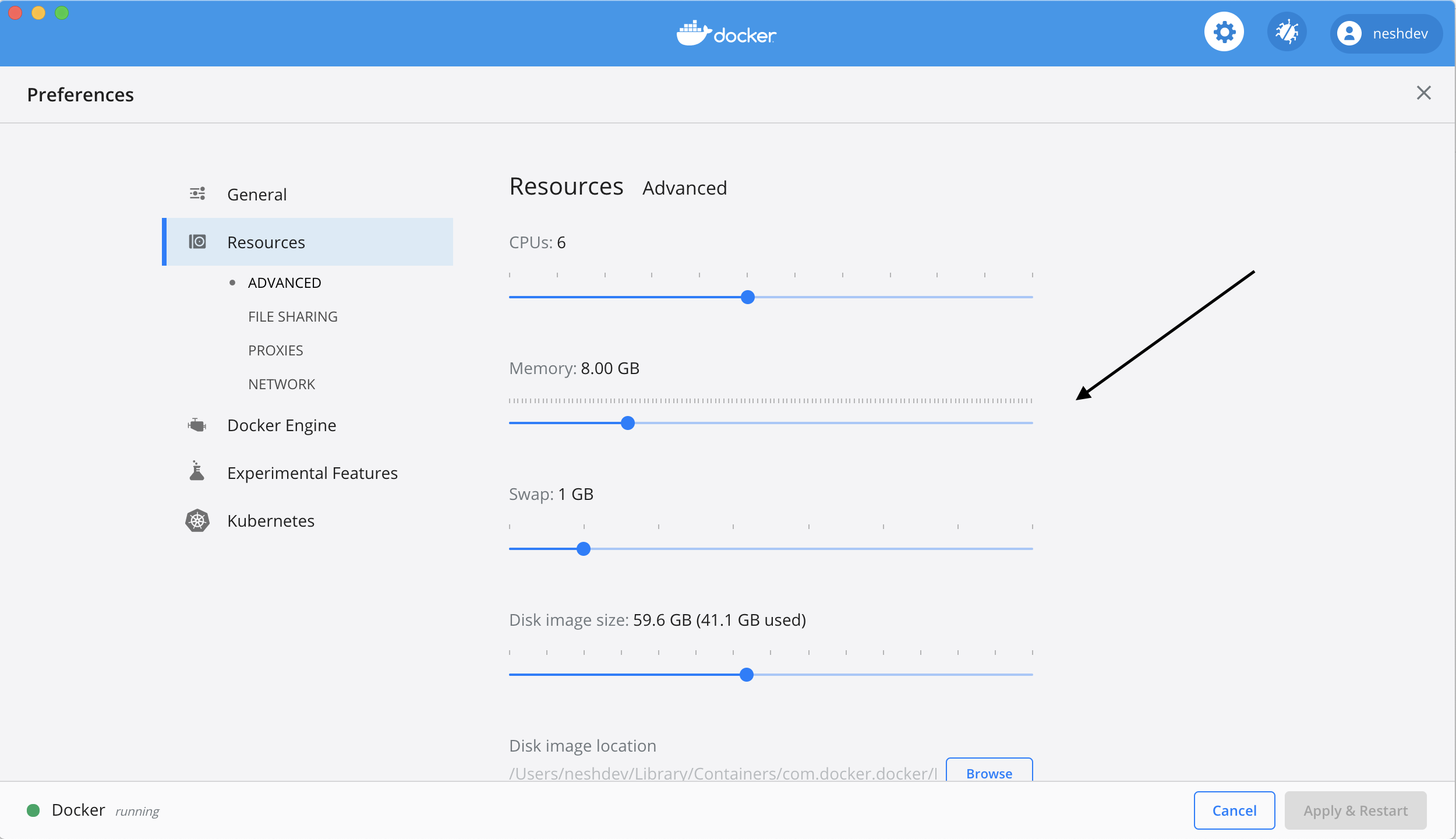Expand the NETWORK sub-section
The width and height of the screenshot is (1456, 839).
[x=281, y=383]
